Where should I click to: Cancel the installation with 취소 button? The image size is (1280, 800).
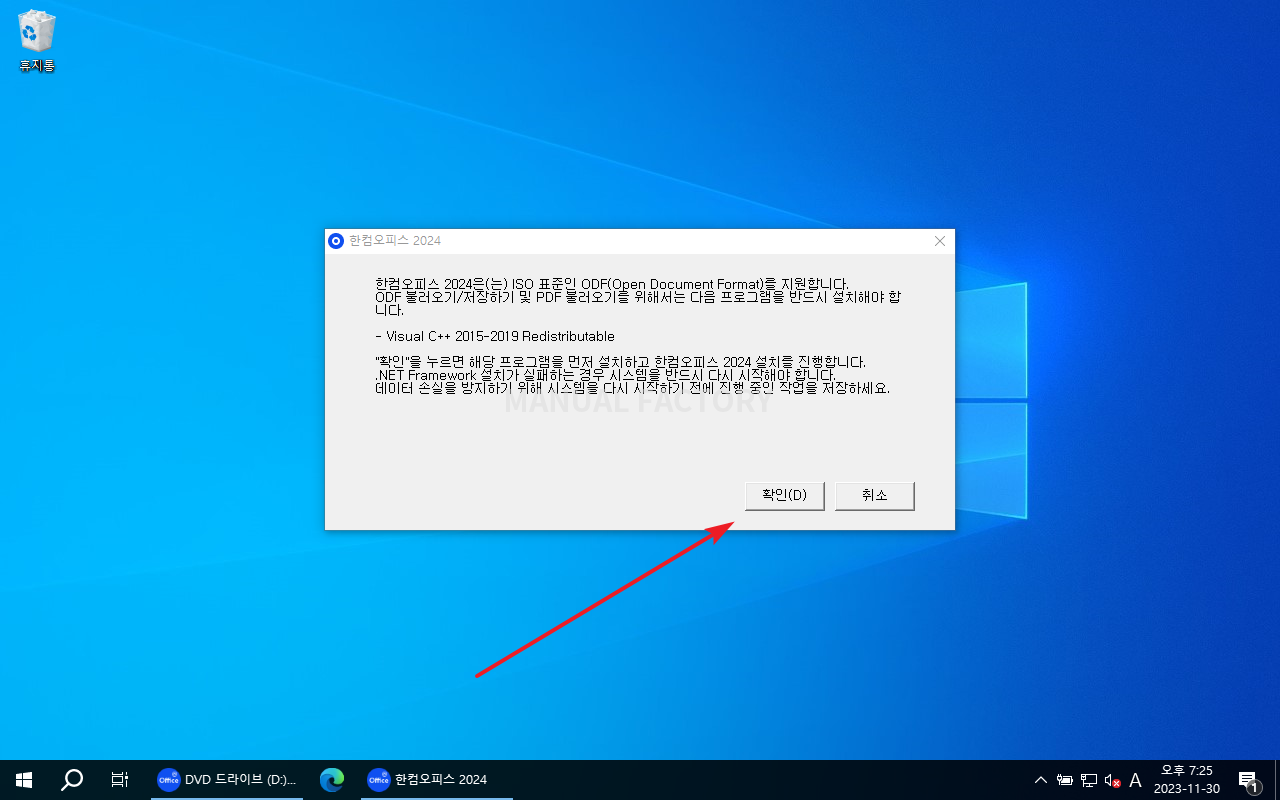(x=875, y=495)
